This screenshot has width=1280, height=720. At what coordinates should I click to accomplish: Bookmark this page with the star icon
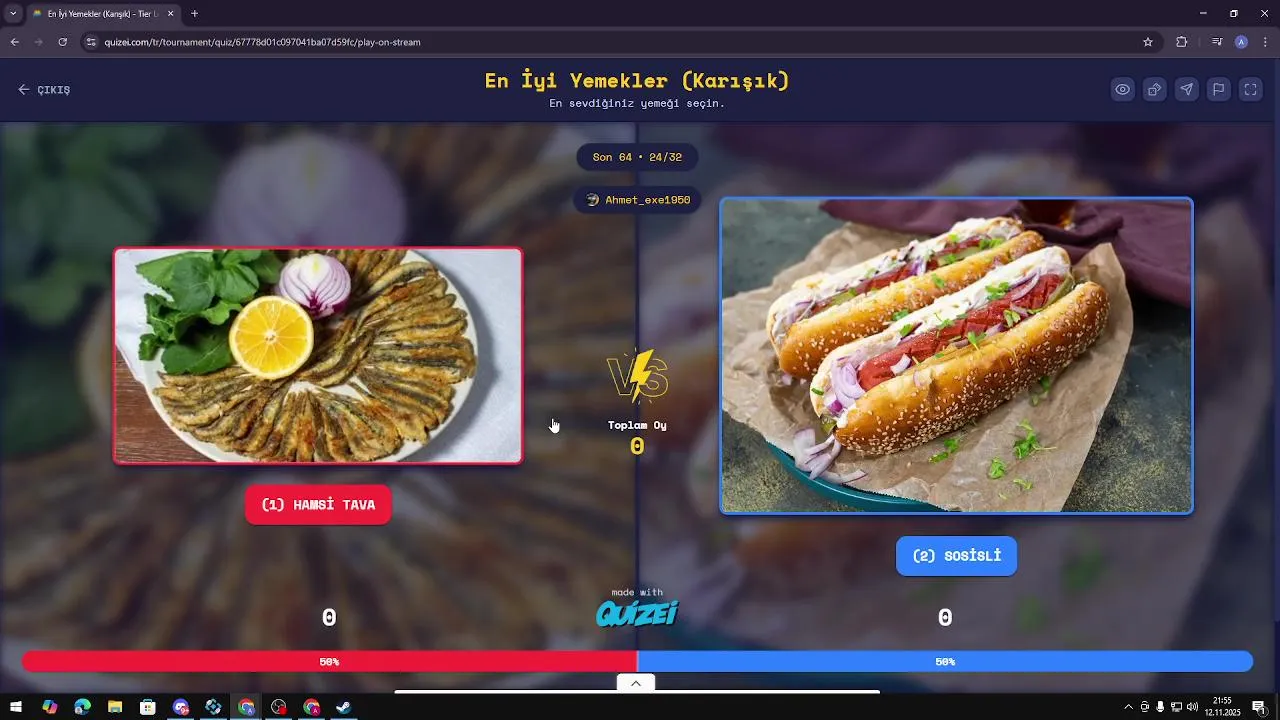(1148, 42)
